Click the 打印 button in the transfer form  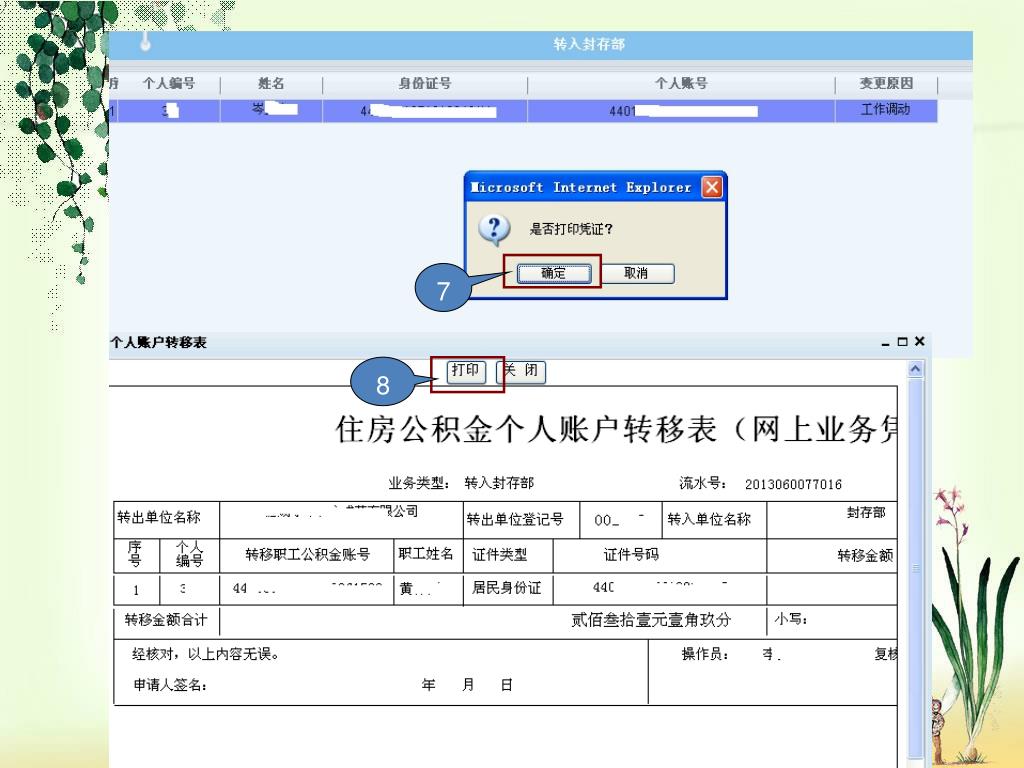click(x=466, y=372)
